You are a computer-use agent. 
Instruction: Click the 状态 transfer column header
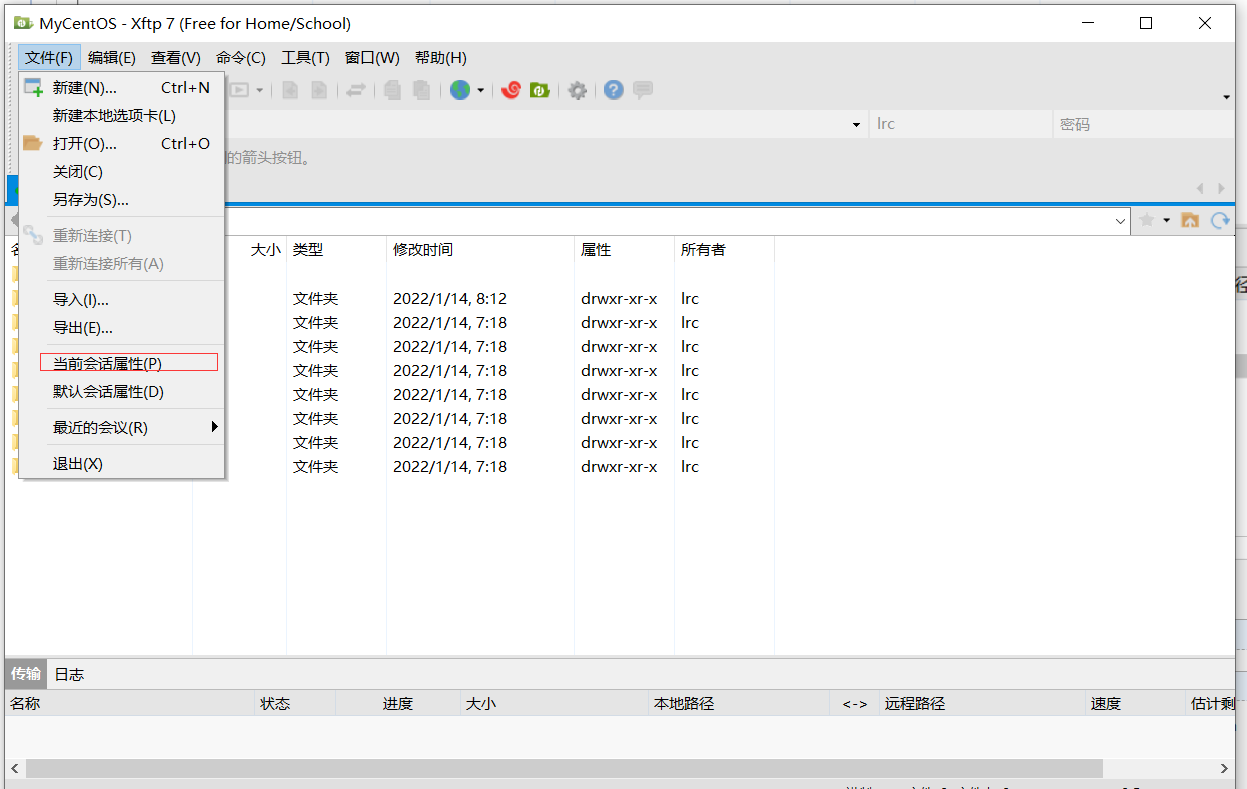tap(295, 704)
